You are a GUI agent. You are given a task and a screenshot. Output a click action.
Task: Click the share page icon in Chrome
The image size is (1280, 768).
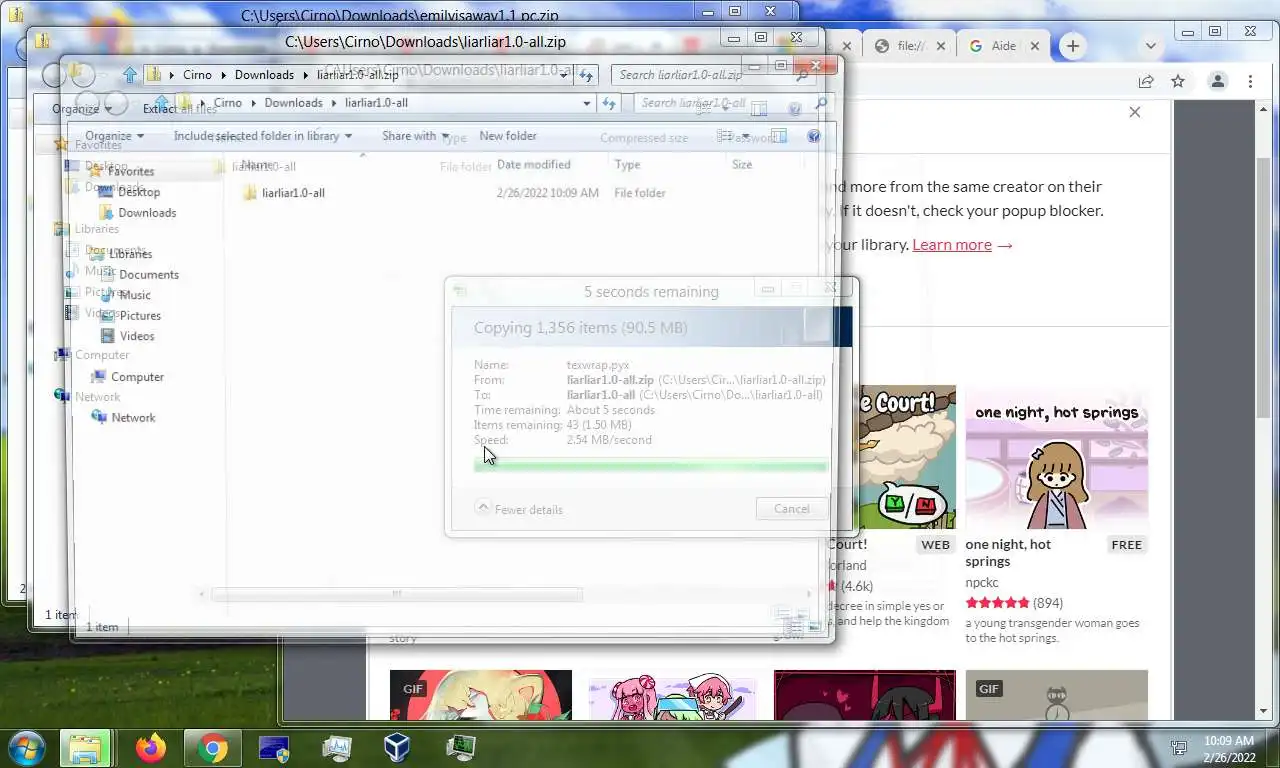(x=1146, y=82)
